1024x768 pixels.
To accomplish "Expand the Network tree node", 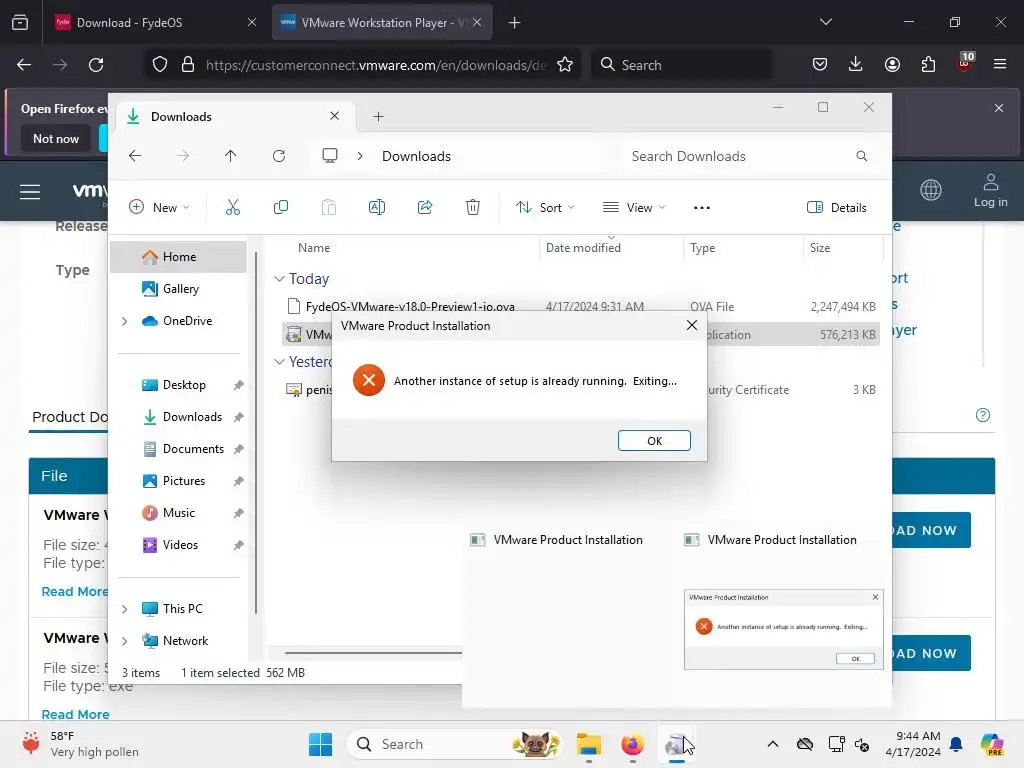I will (125, 641).
